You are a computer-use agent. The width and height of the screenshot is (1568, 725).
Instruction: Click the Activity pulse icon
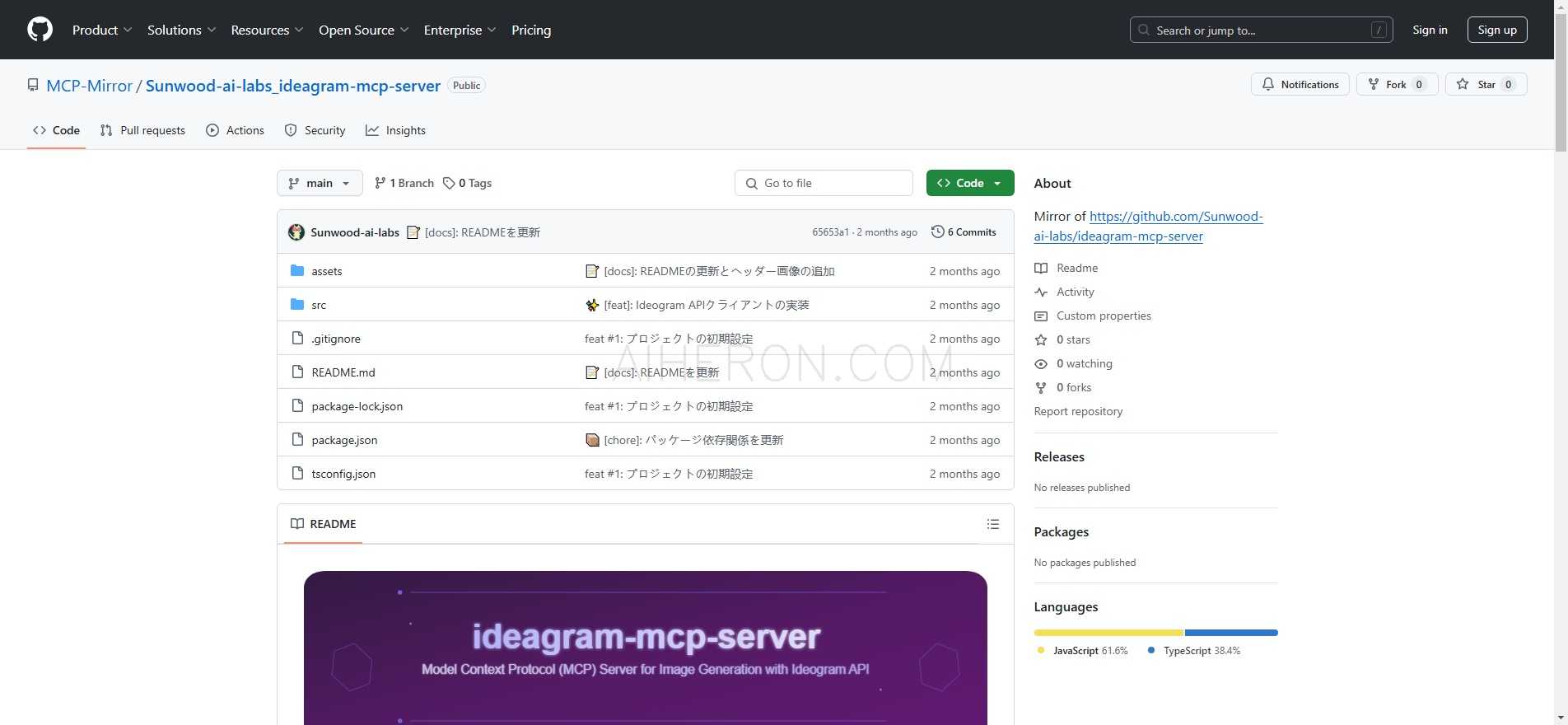[x=1041, y=292]
